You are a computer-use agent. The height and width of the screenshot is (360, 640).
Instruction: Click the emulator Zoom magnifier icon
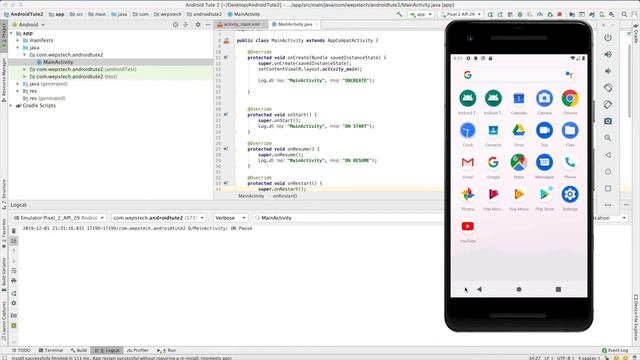tap(608, 138)
